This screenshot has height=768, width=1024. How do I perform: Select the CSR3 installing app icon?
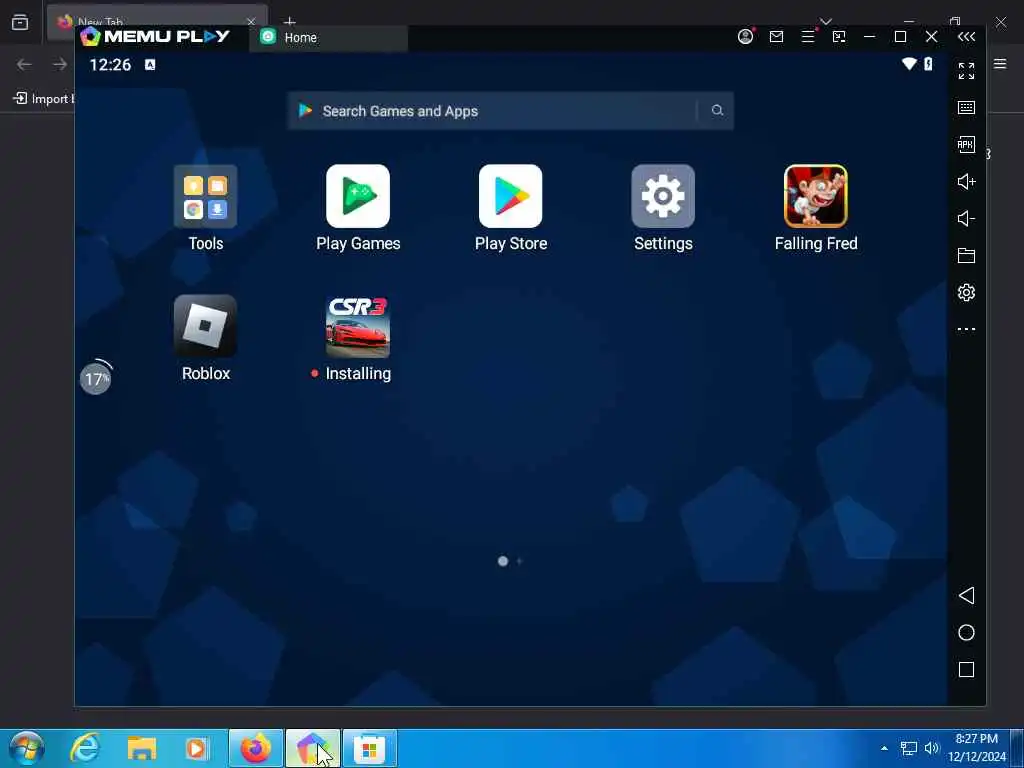pos(358,326)
